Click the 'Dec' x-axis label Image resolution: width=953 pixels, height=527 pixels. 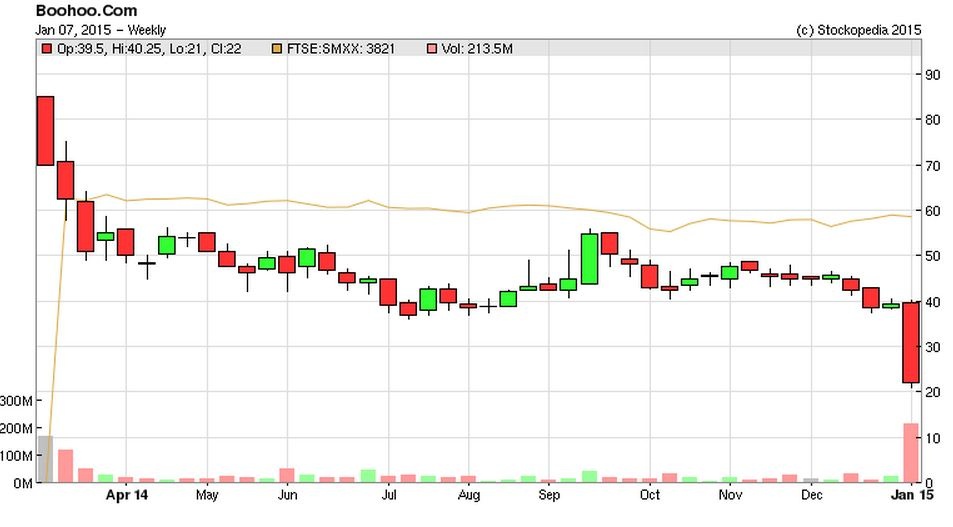(x=811, y=495)
